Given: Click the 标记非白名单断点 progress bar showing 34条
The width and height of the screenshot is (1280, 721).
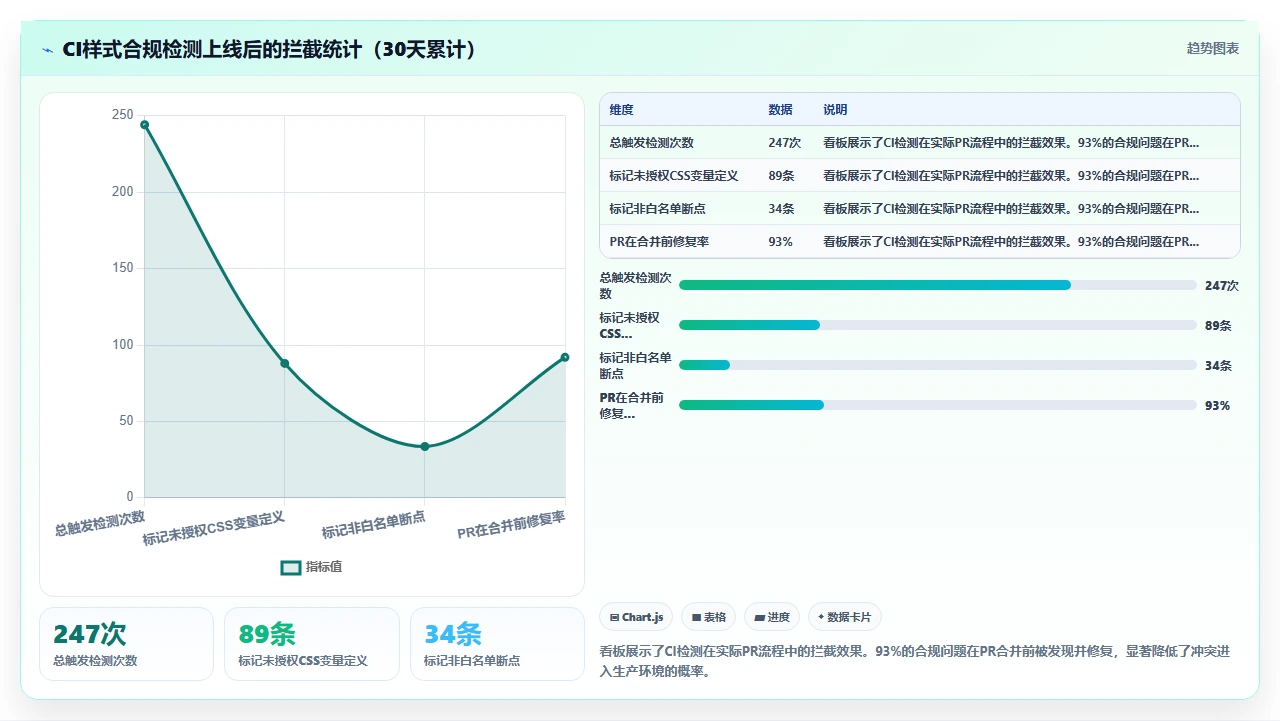Looking at the screenshot, I should point(938,365).
